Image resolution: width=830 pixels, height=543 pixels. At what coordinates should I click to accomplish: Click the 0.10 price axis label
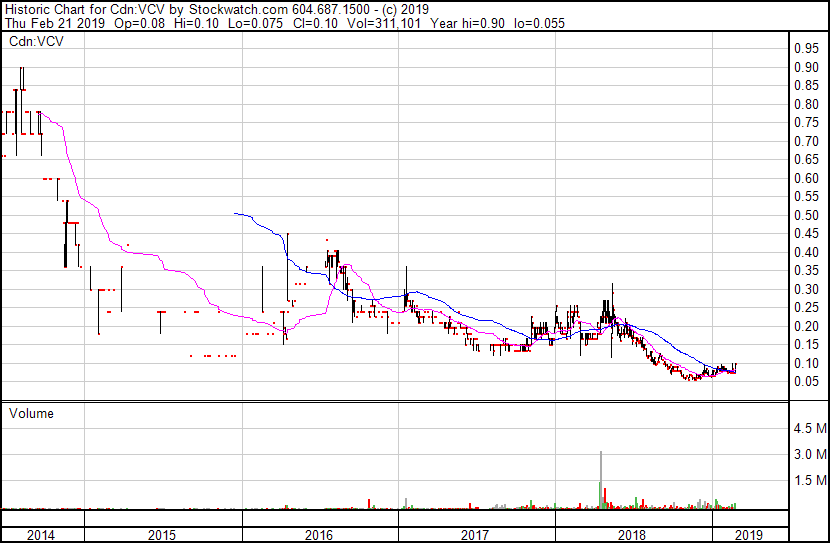point(806,363)
